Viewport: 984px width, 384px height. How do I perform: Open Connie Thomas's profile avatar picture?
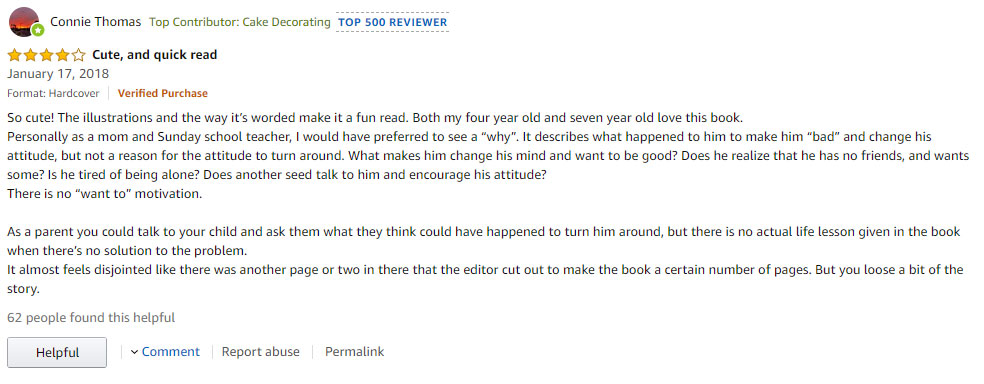(x=23, y=22)
